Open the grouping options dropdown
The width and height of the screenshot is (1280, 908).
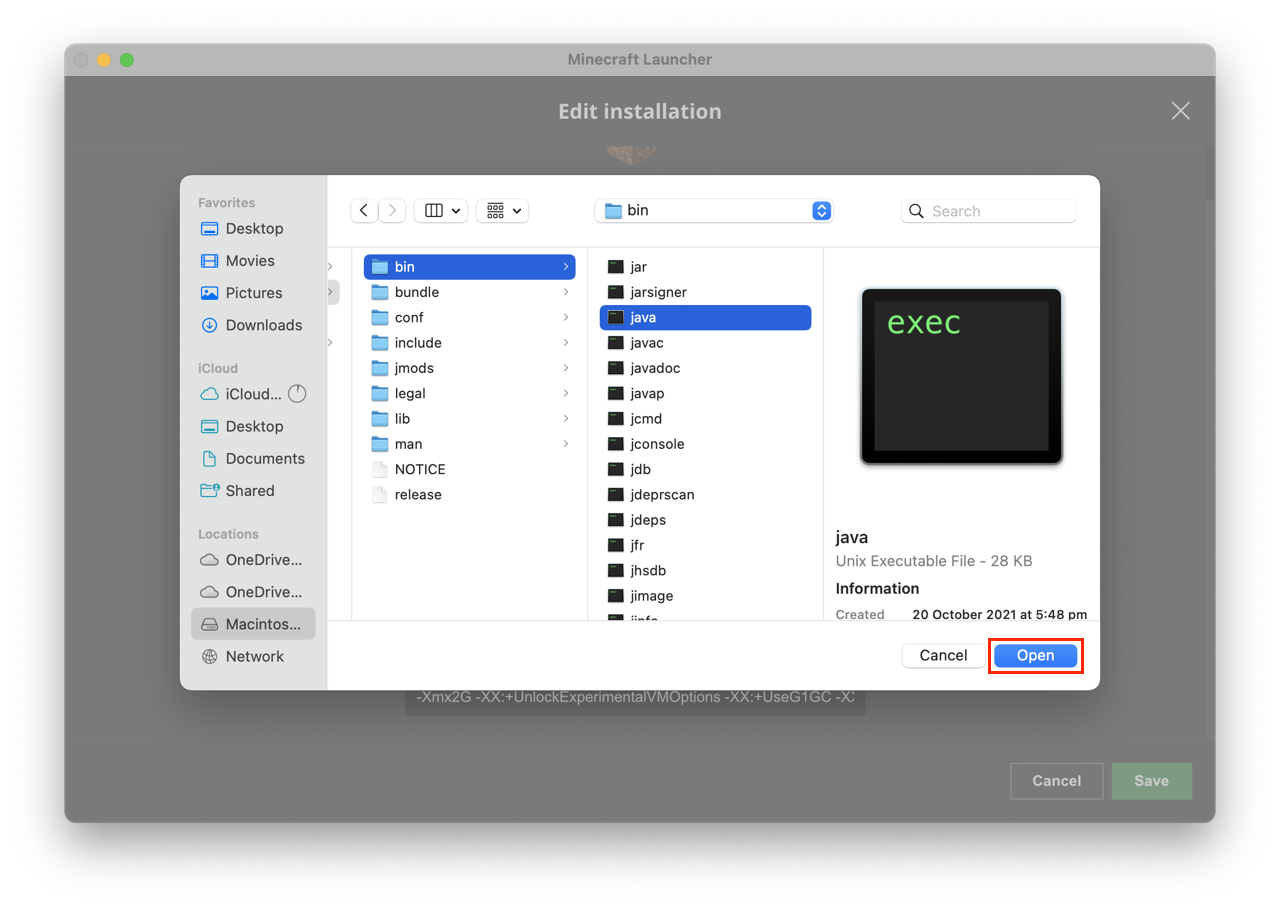coord(502,210)
